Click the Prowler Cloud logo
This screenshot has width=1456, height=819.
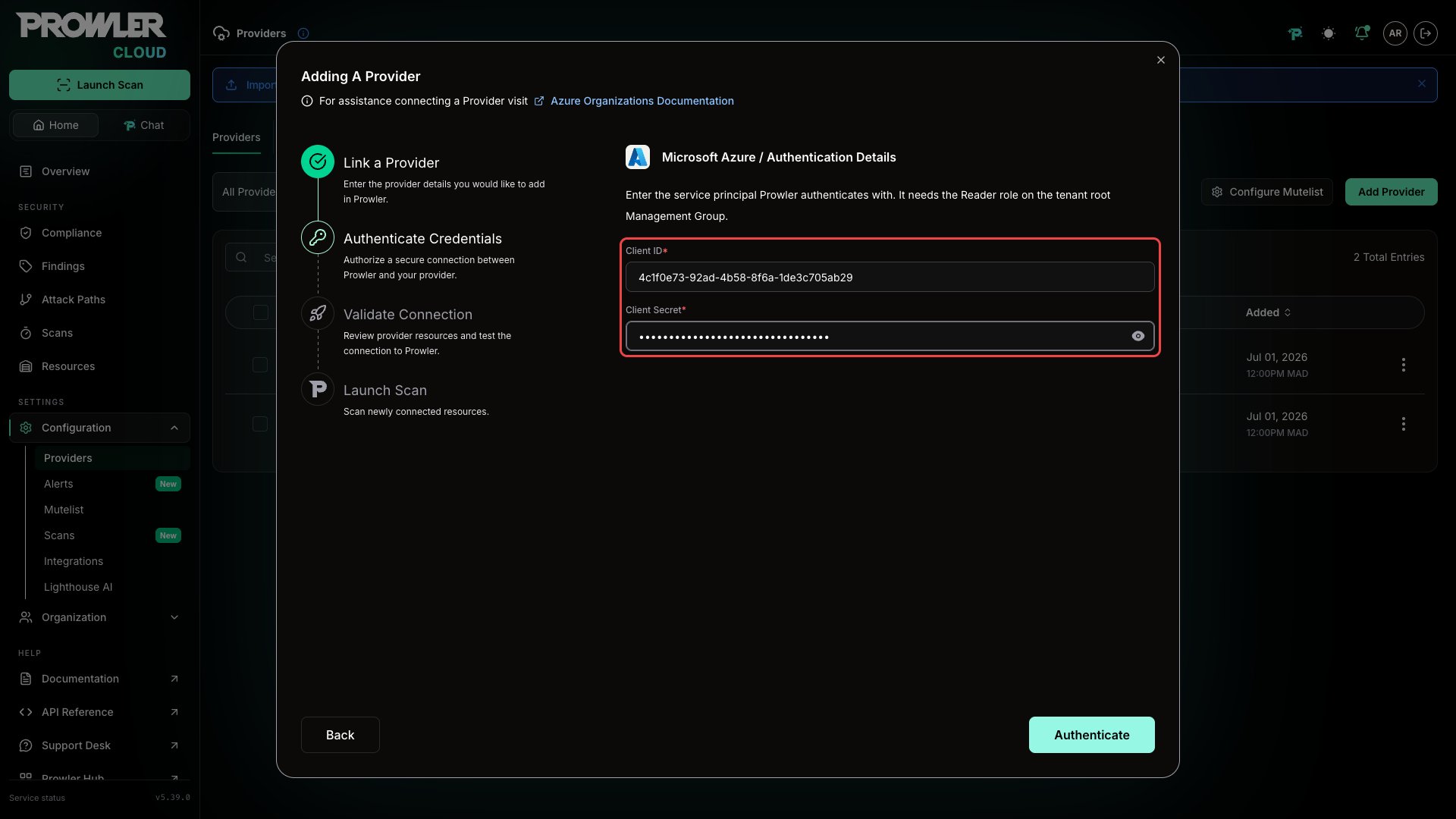coord(91,36)
